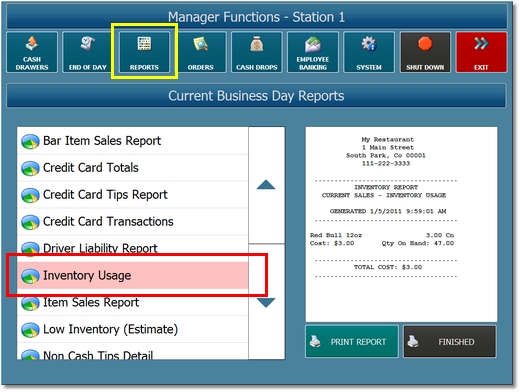This screenshot has height=392, width=520.
Task: Select Credit Card Tips Report
Action: [x=133, y=195]
